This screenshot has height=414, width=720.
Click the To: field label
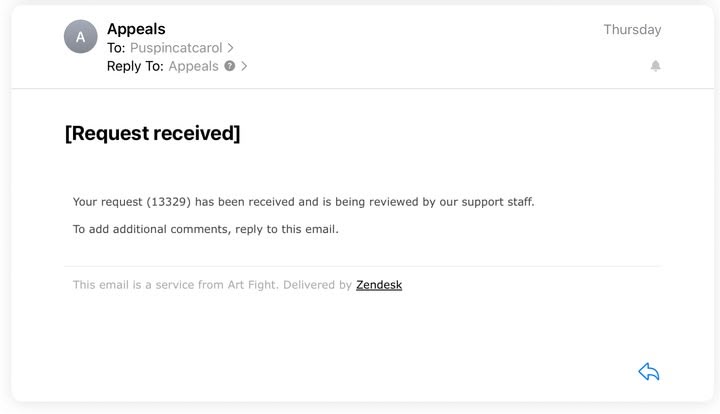coord(116,48)
